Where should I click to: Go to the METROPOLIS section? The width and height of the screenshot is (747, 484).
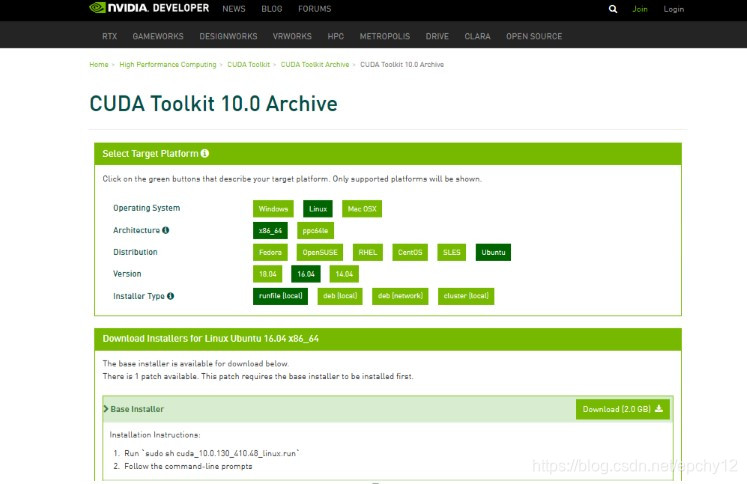pyautogui.click(x=384, y=36)
